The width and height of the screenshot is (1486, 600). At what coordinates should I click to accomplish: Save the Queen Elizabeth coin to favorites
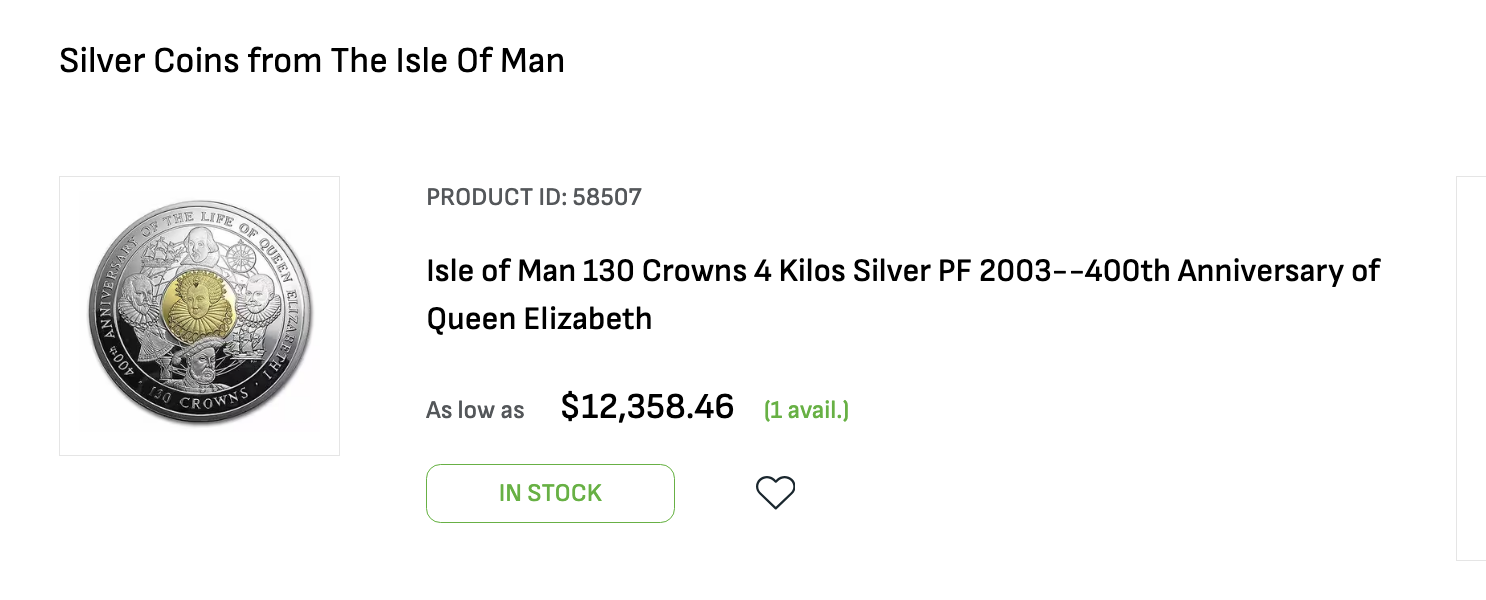coord(775,493)
